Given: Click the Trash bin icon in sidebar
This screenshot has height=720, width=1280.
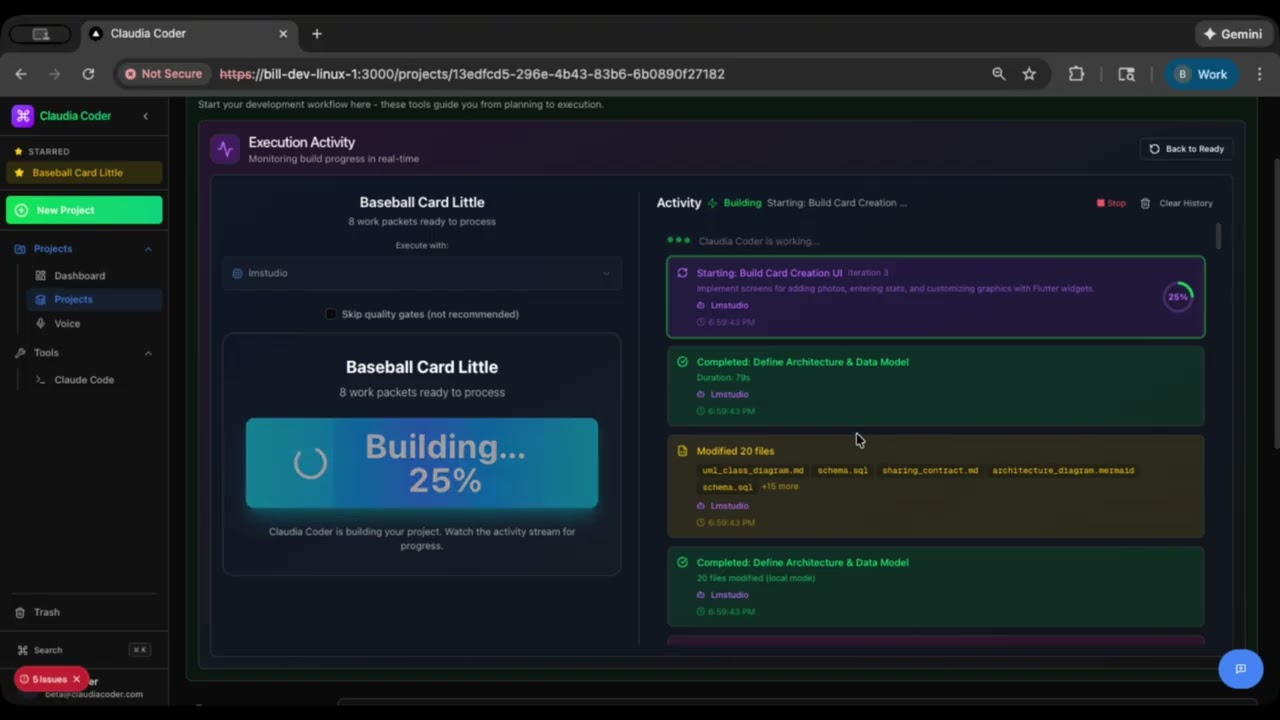Looking at the screenshot, I should 20,612.
